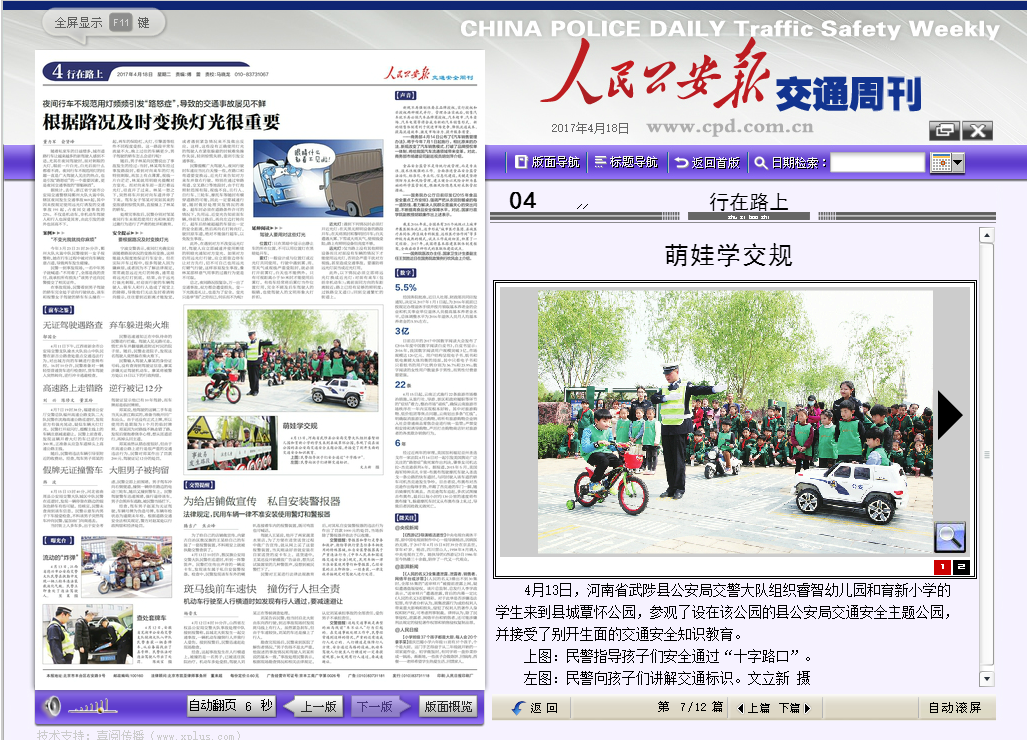Click 上篇 to view previous article
1027x740 pixels.
(x=753, y=708)
